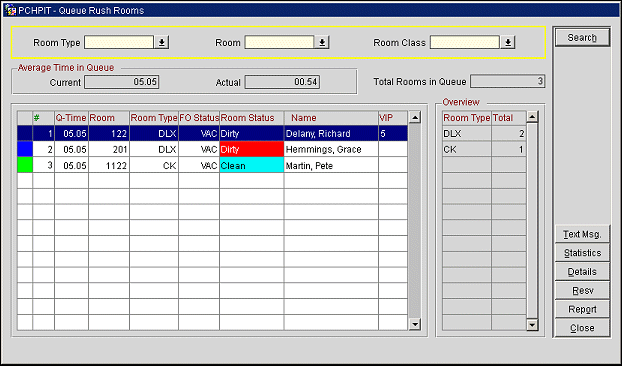Image resolution: width=622 pixels, height=366 pixels.
Task: Generate the queue Report
Action: pyautogui.click(x=582, y=309)
